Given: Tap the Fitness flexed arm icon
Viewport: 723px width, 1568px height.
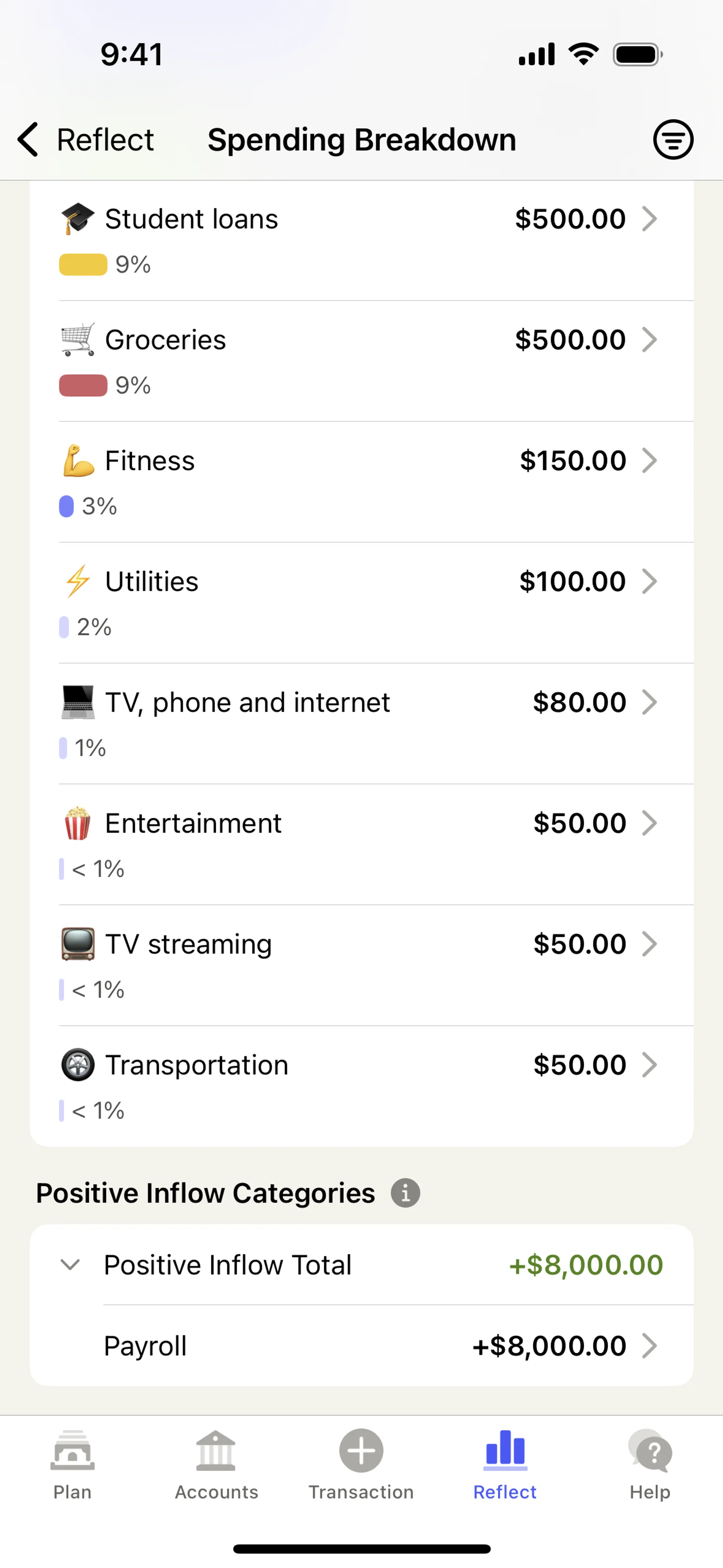Looking at the screenshot, I should (x=78, y=461).
